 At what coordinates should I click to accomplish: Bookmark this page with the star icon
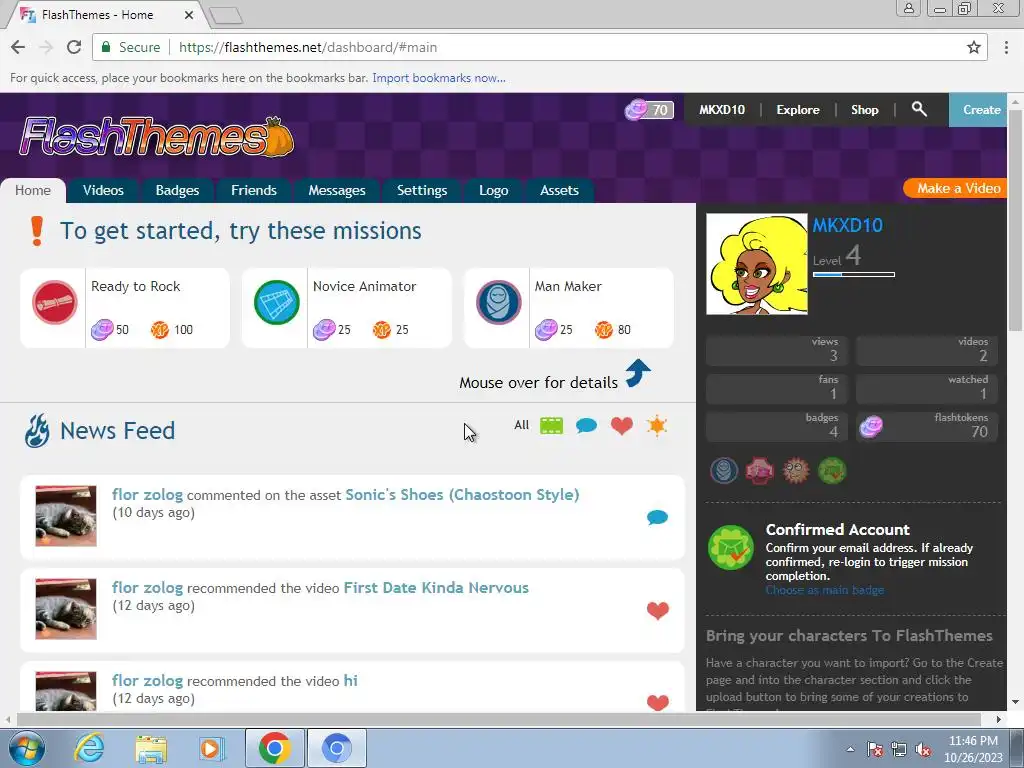coord(974,47)
